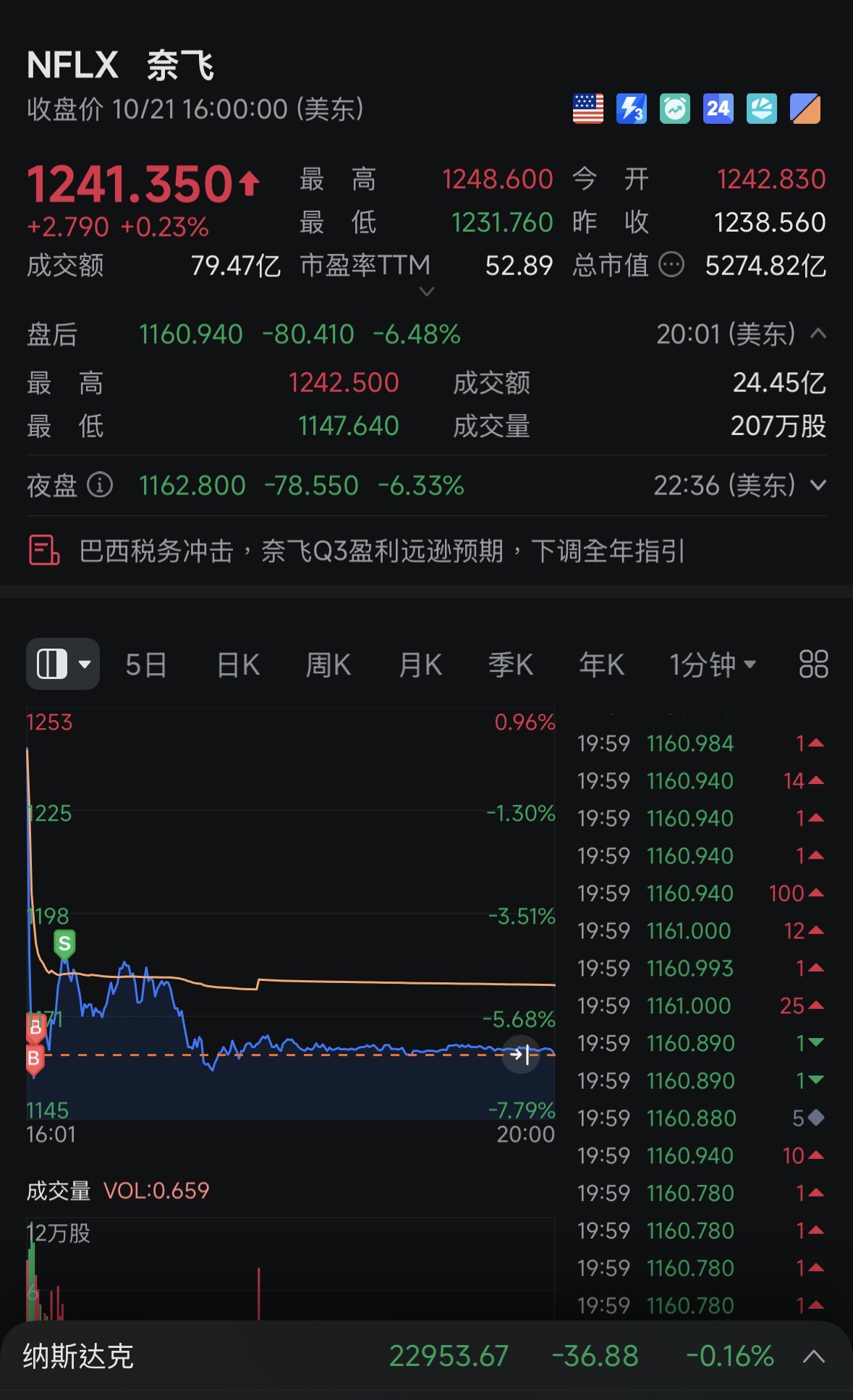The height and width of the screenshot is (1400, 853).
Task: Tap the -6.48% after-hours change
Action: tap(417, 334)
